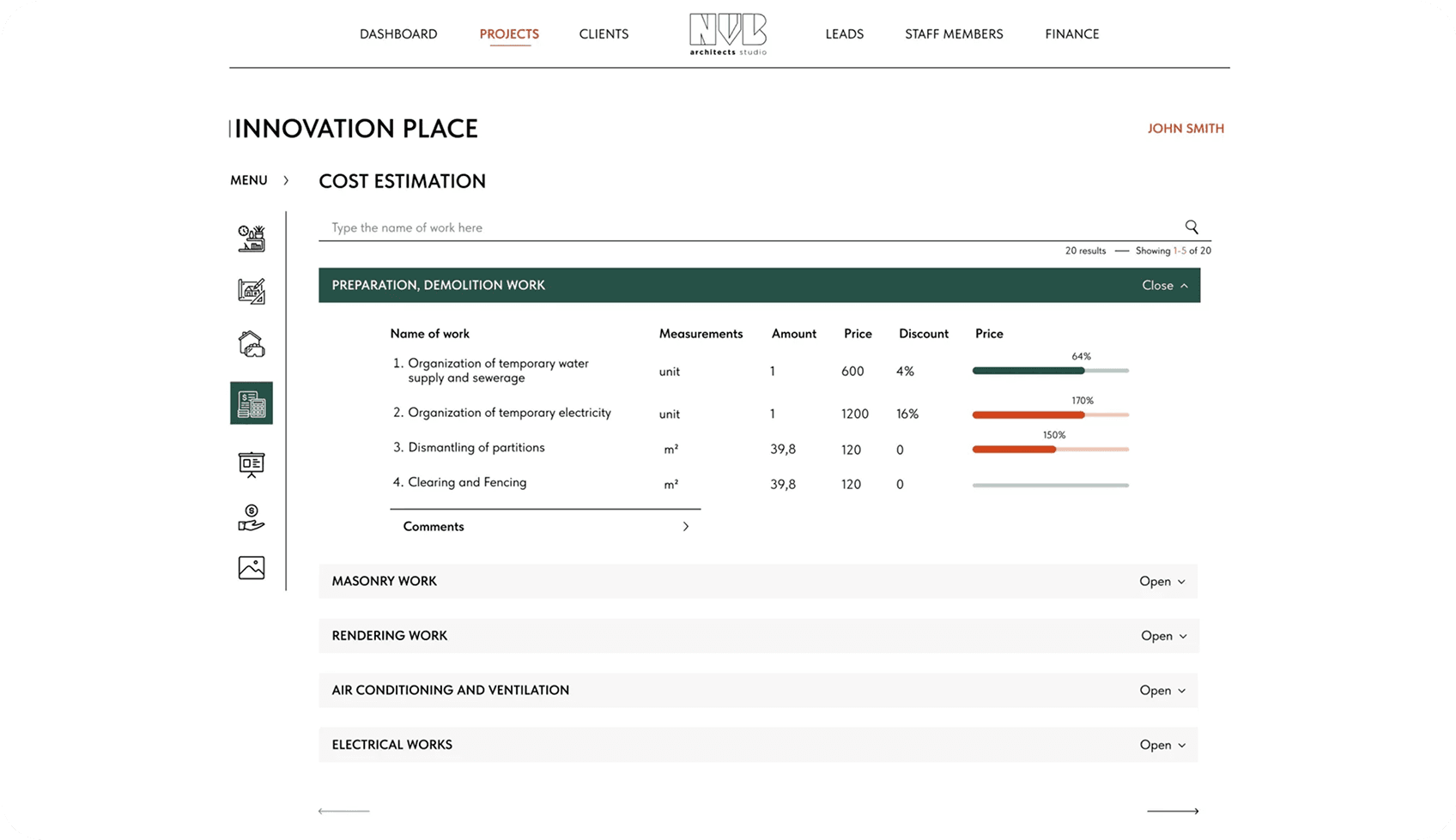Switch to the Finance menu item
Viewport: 1456px width, 840px height.
(1071, 34)
